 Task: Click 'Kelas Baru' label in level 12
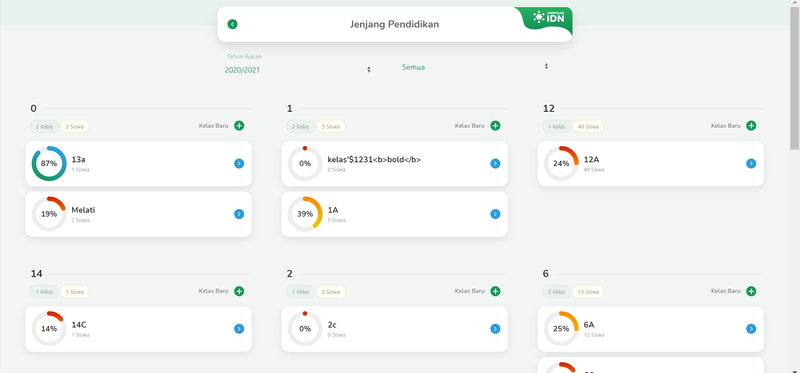click(726, 126)
